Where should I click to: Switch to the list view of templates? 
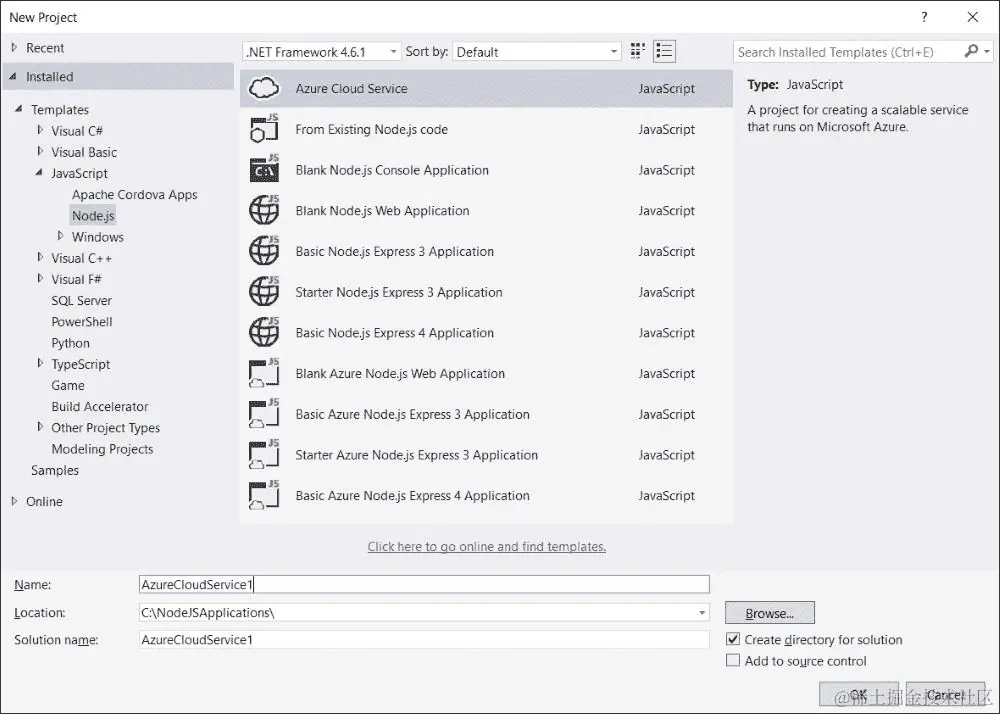[664, 51]
